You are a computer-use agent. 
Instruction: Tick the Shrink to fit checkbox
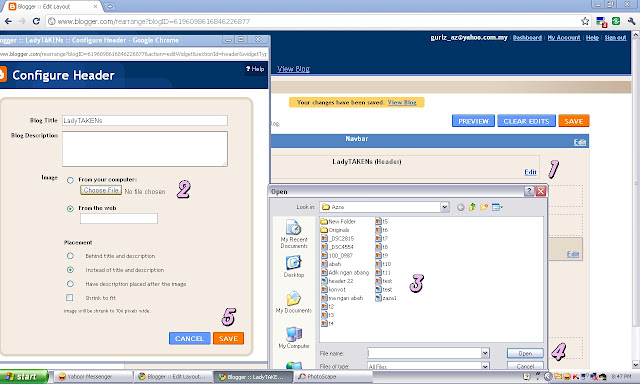[x=70, y=297]
